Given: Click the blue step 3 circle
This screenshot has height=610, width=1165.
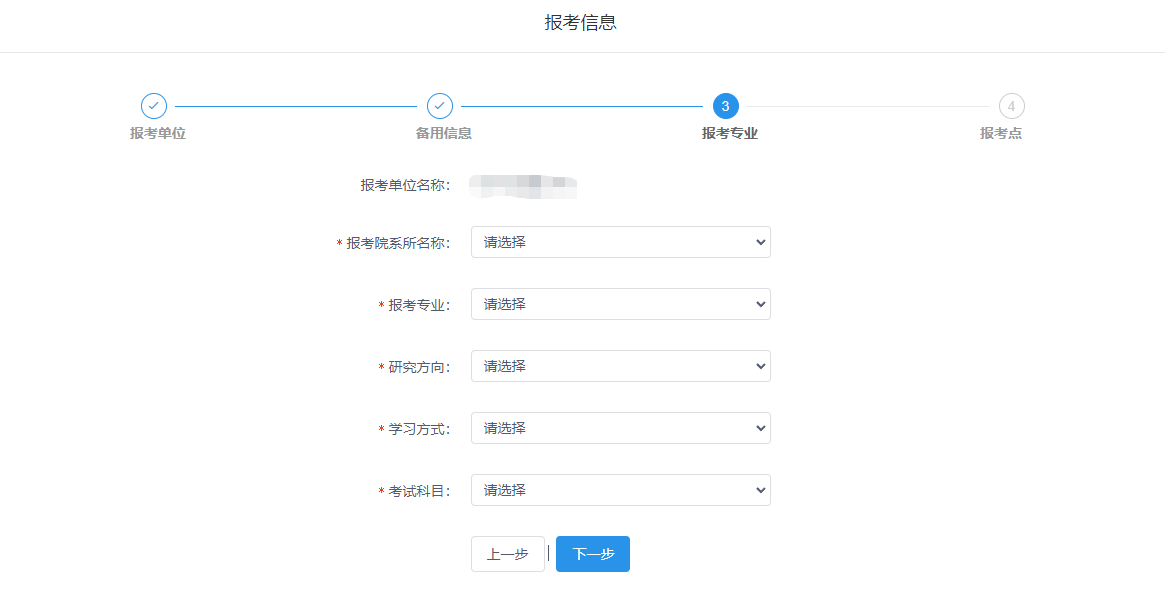Looking at the screenshot, I should (x=726, y=106).
